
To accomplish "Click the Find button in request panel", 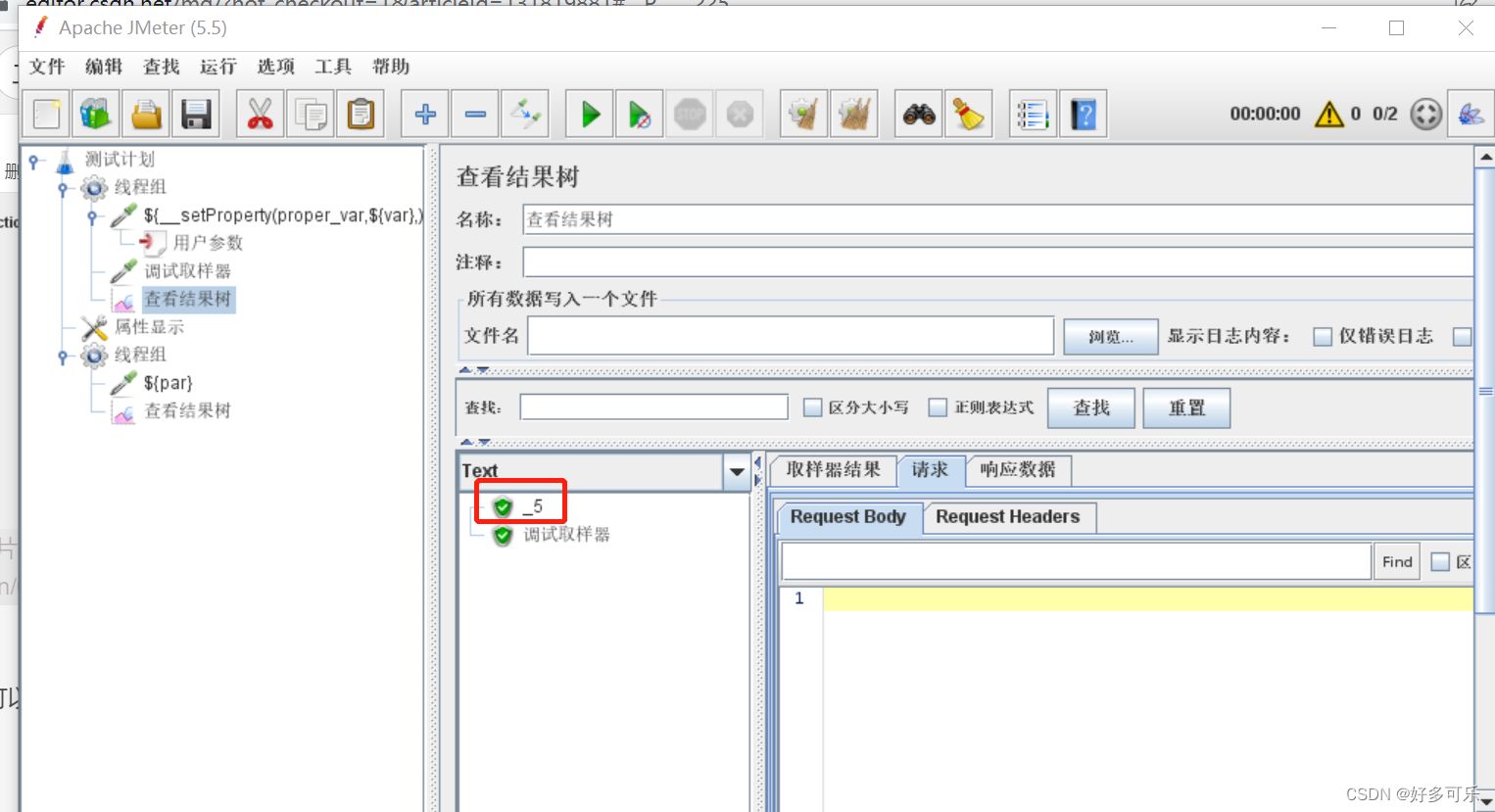I will [x=1397, y=562].
